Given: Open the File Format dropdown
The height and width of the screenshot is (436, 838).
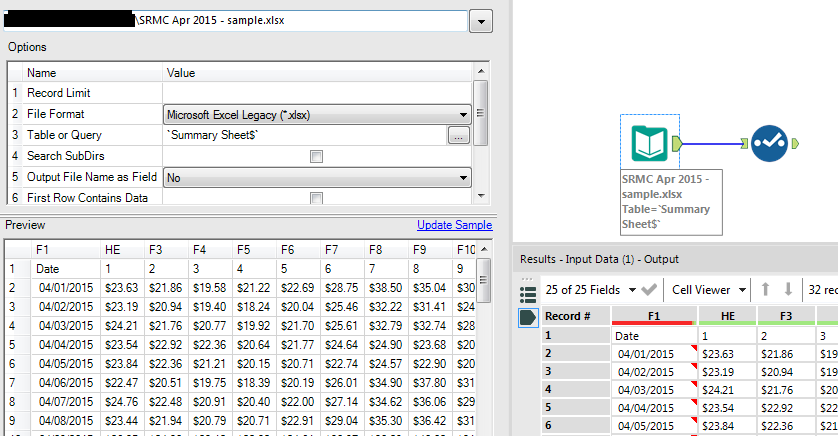Looking at the screenshot, I should (x=463, y=114).
